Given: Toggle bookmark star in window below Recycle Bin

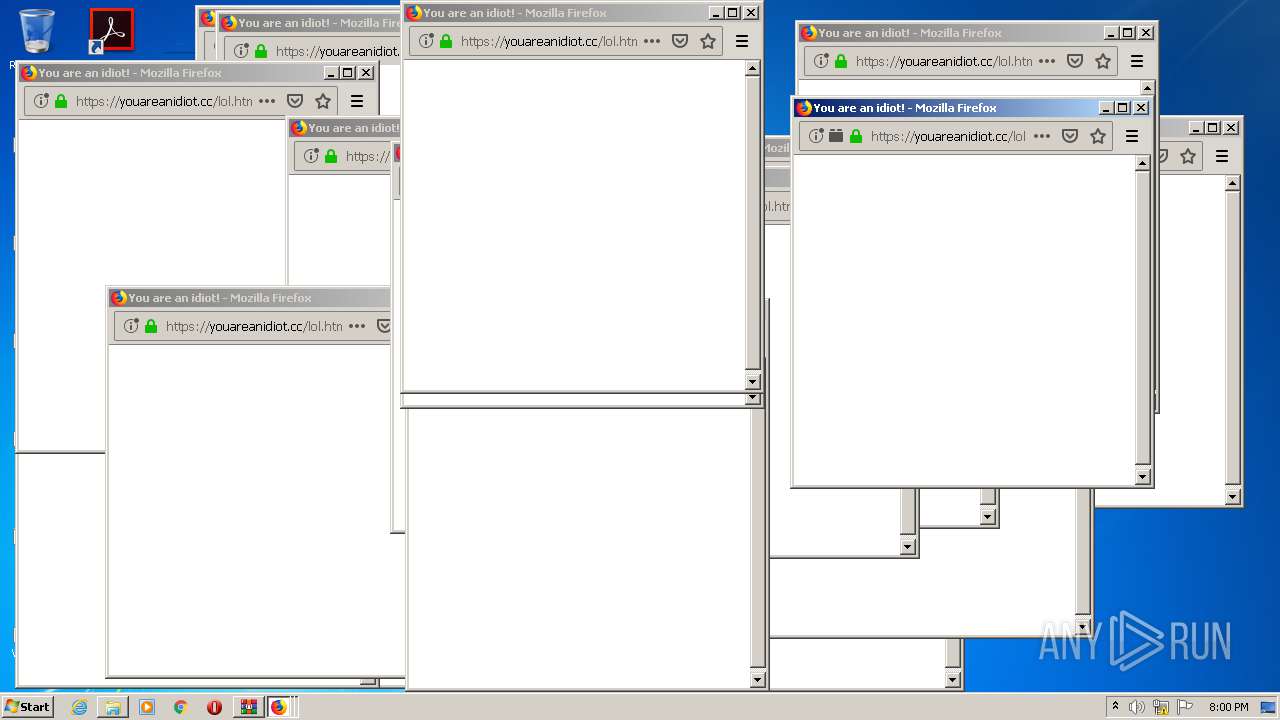Looking at the screenshot, I should coord(323,101).
